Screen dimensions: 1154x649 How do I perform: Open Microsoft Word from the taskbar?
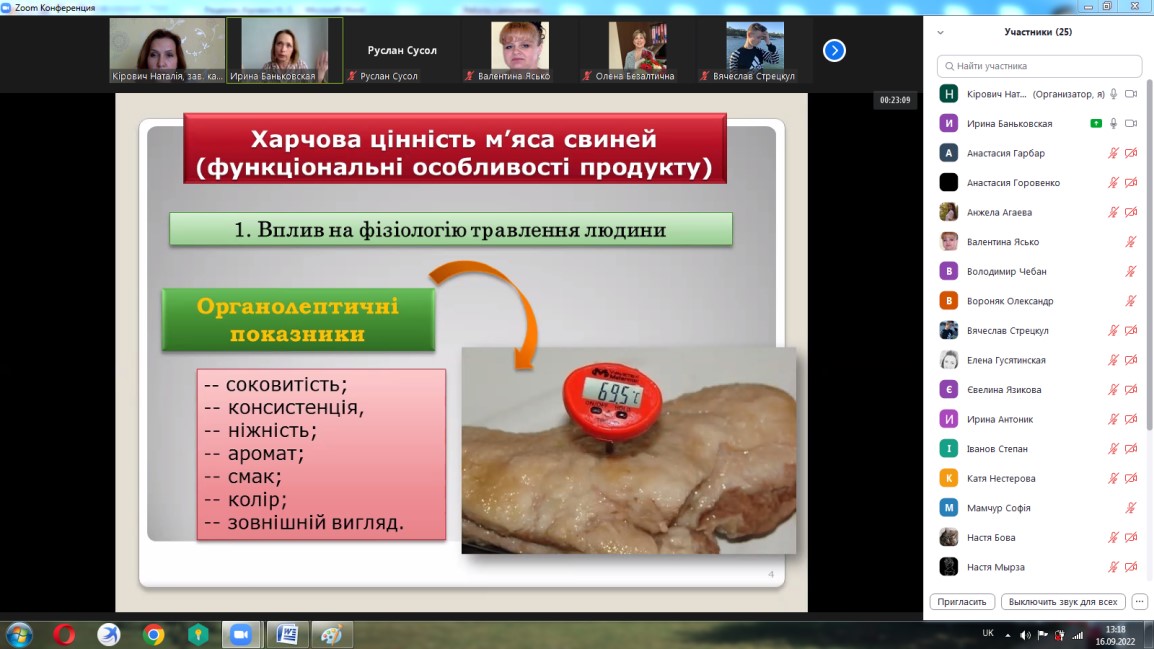(x=286, y=634)
